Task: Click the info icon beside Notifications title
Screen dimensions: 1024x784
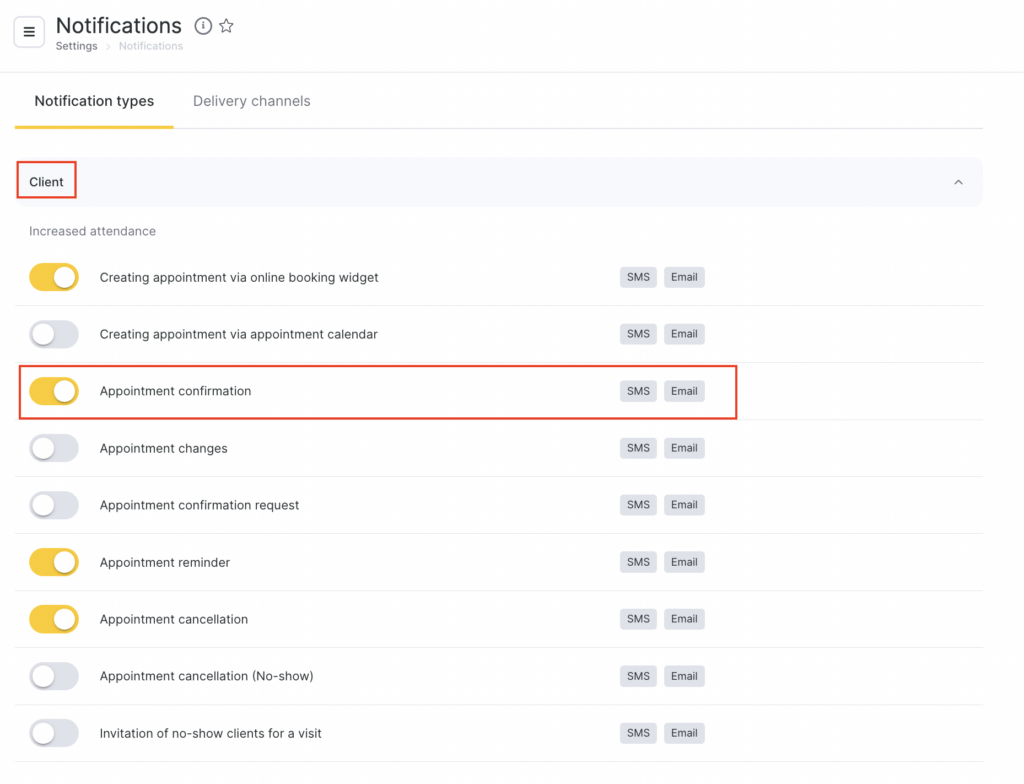Action: click(203, 26)
